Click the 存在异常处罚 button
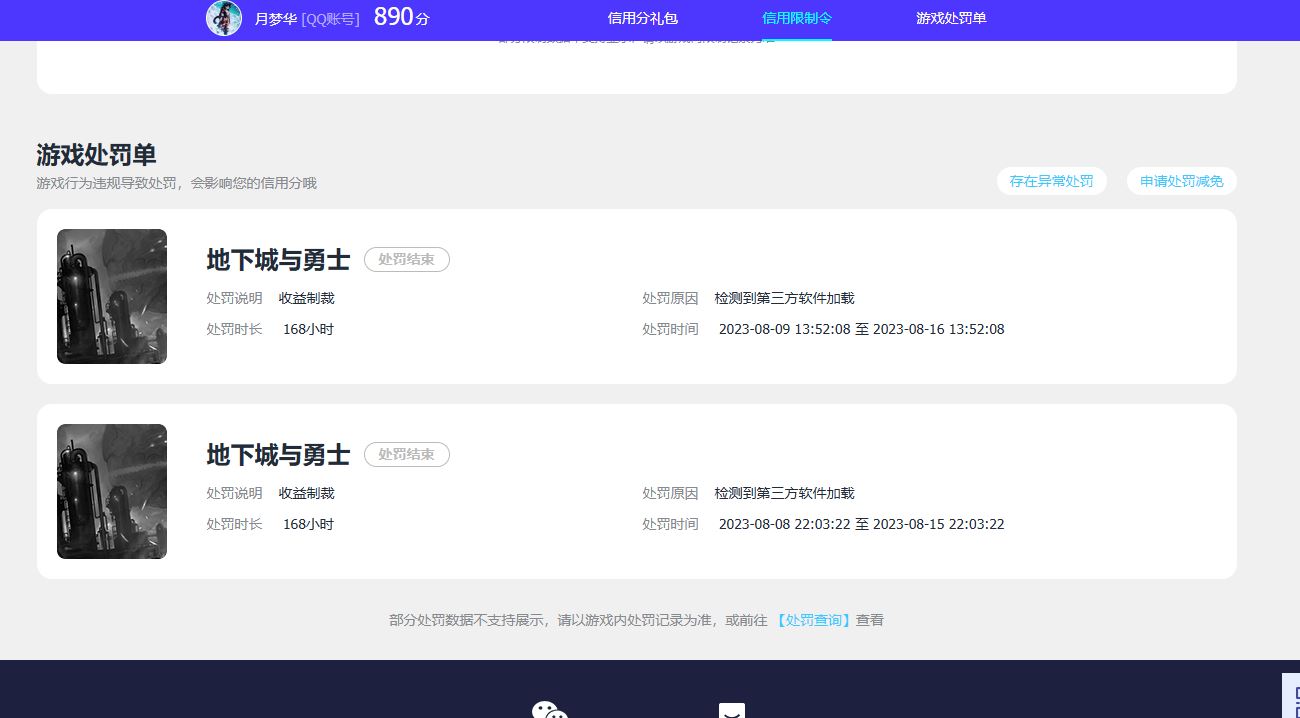Image resolution: width=1300 pixels, height=718 pixels. [x=1051, y=181]
